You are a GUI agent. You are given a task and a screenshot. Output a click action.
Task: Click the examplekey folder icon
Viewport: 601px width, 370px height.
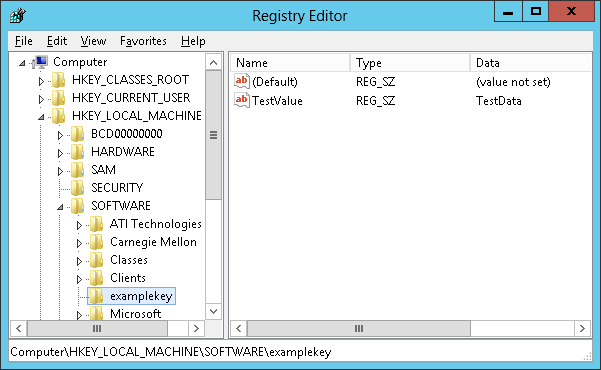[x=96, y=296]
